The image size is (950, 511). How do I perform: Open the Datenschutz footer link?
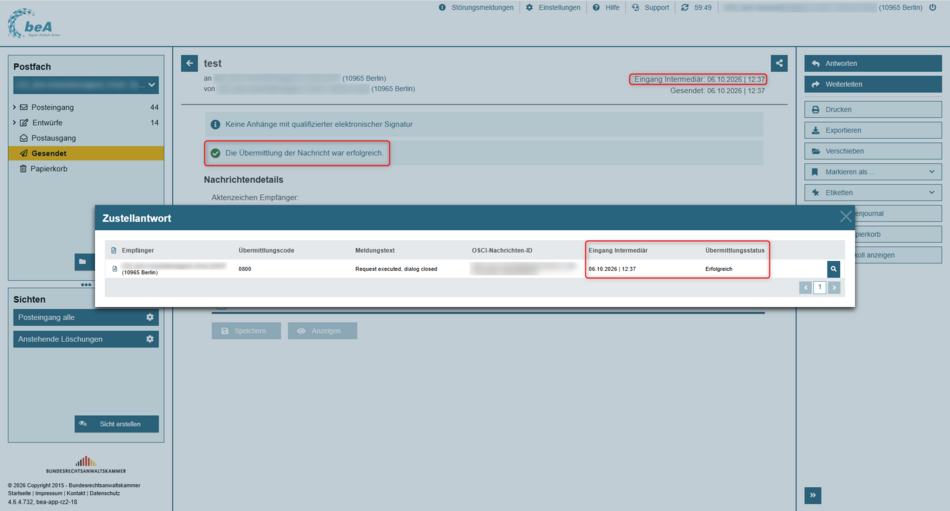105,493
